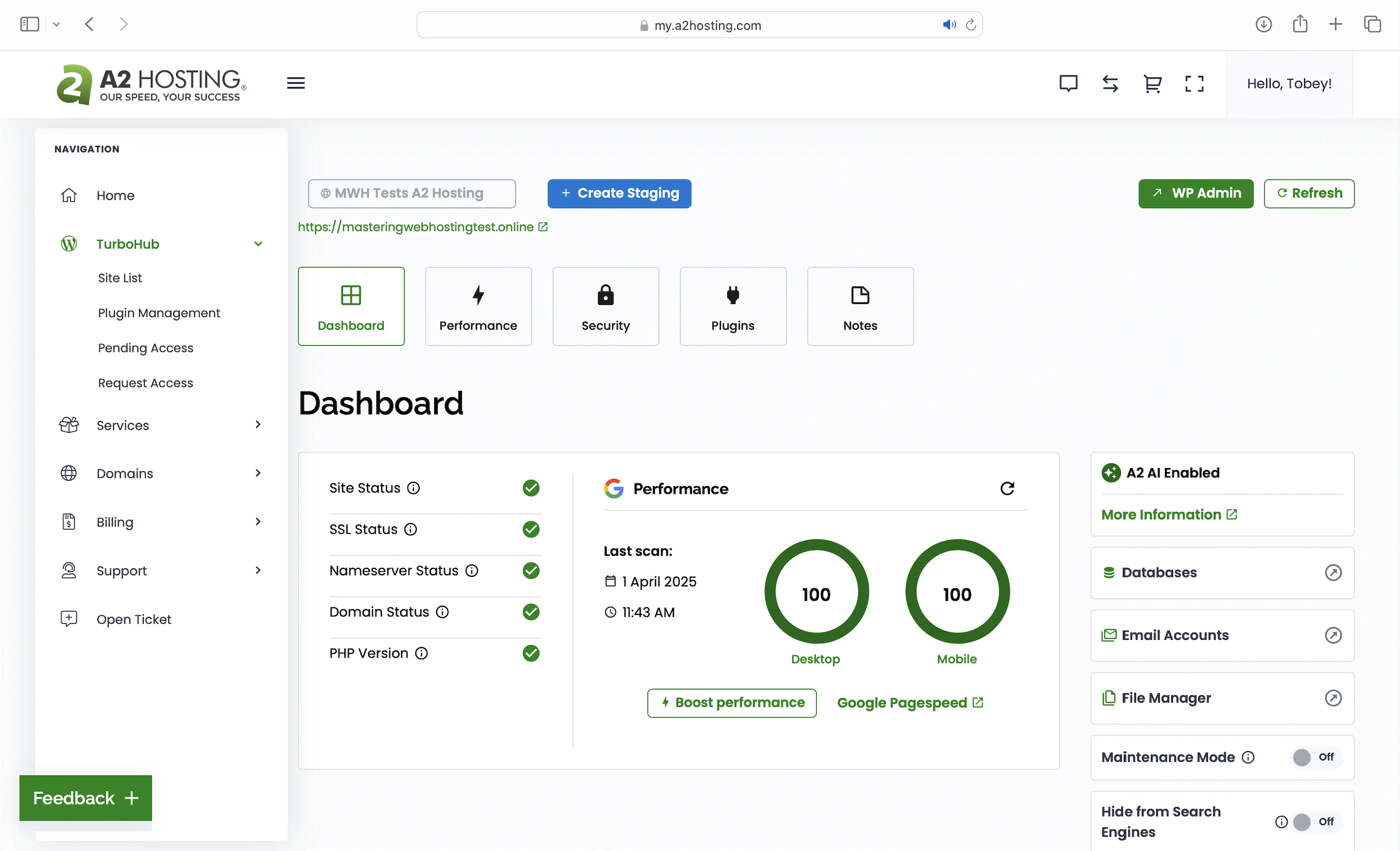
Task: Click the MWH Tests A2 Hosting site field
Action: click(x=411, y=193)
